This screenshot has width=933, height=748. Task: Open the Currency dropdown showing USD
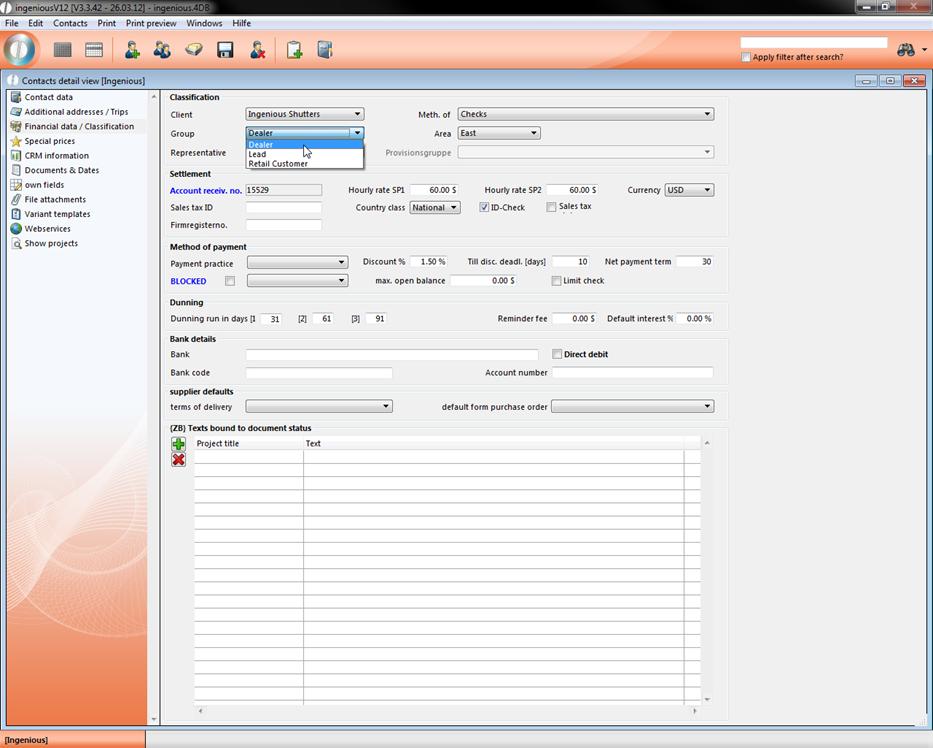click(689, 190)
